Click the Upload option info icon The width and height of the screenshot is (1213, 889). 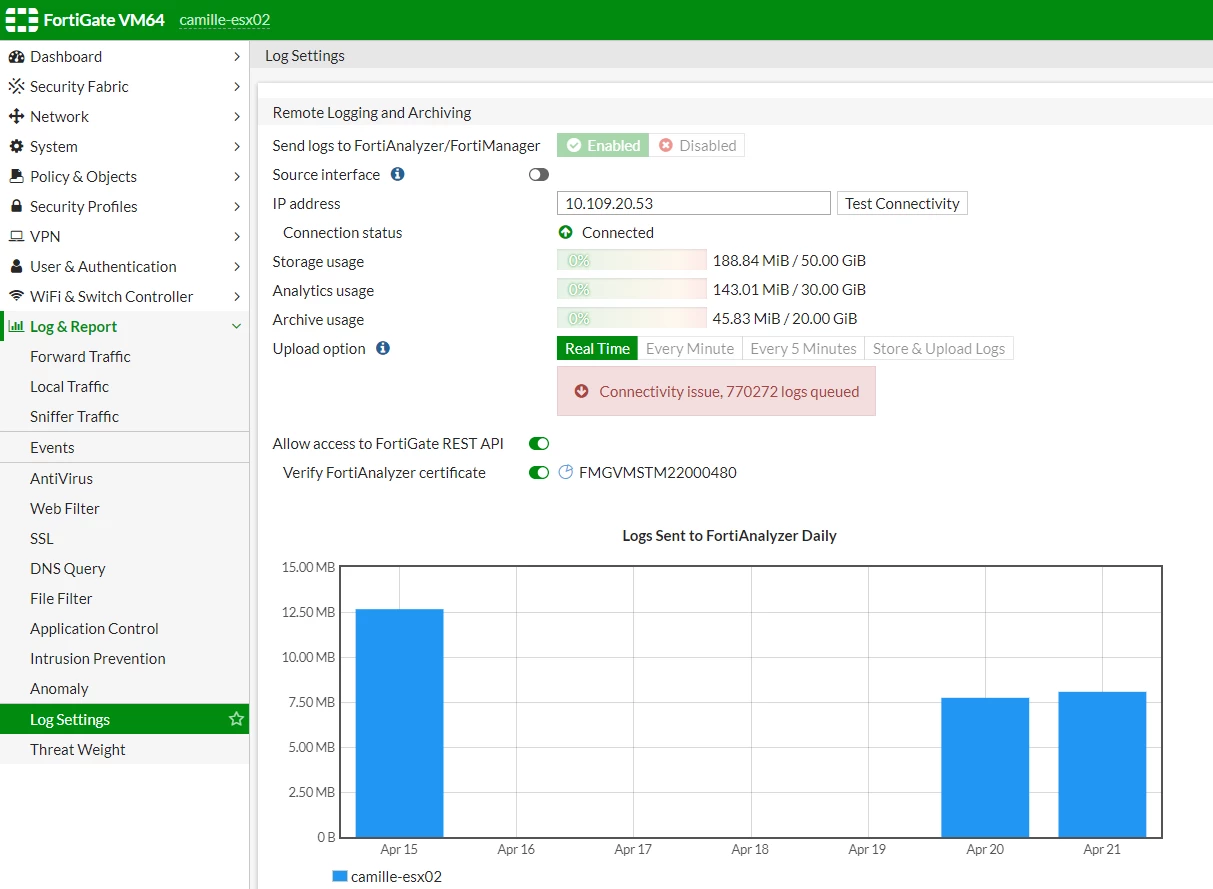coord(382,348)
